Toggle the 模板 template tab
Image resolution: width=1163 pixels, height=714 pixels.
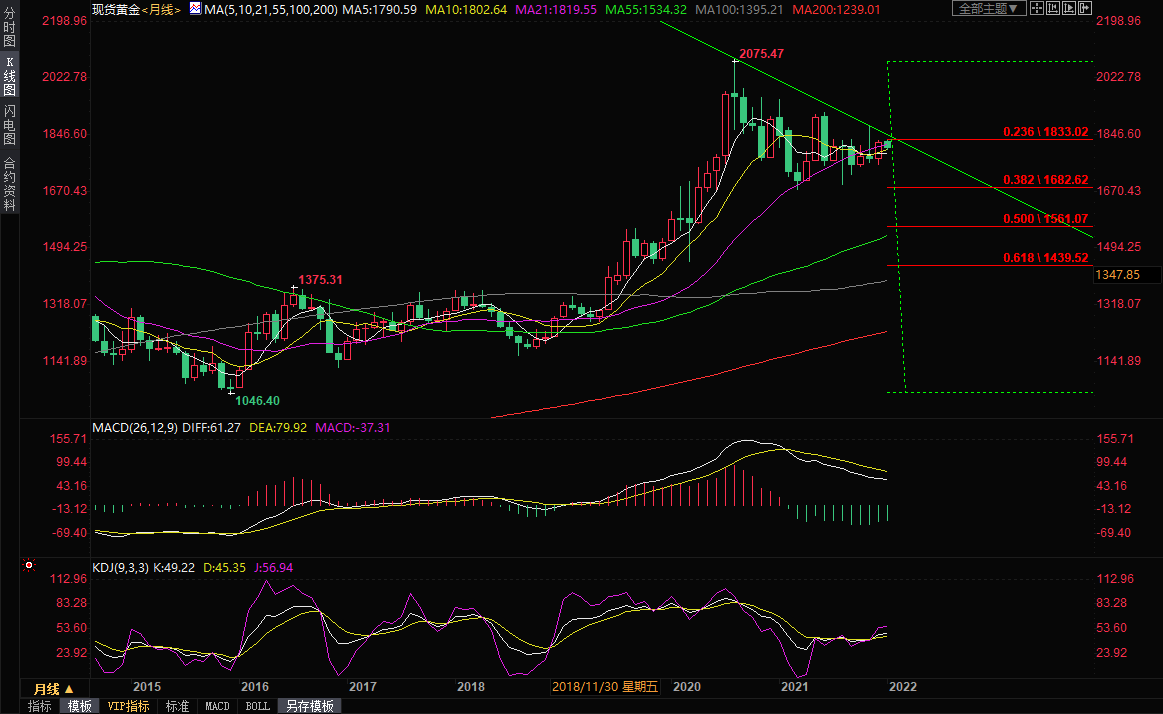point(79,706)
